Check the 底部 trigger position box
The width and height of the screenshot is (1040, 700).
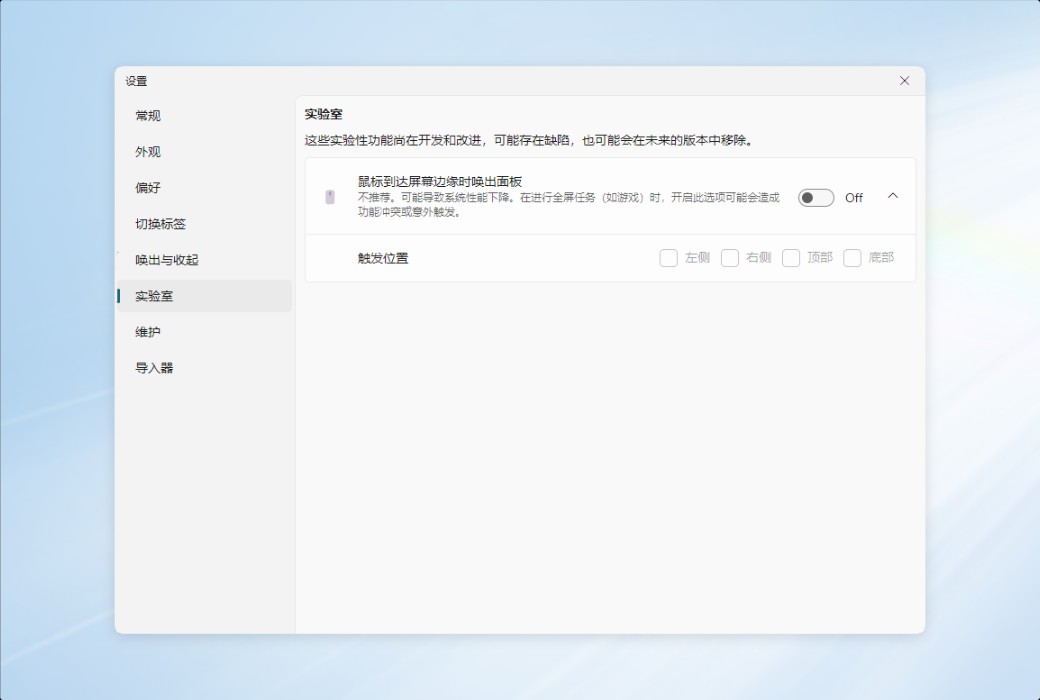click(x=852, y=257)
